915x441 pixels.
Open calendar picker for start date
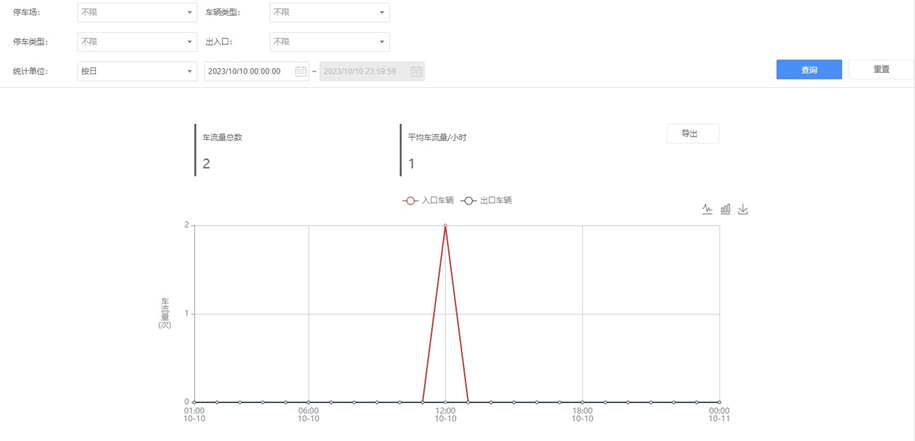[301, 71]
